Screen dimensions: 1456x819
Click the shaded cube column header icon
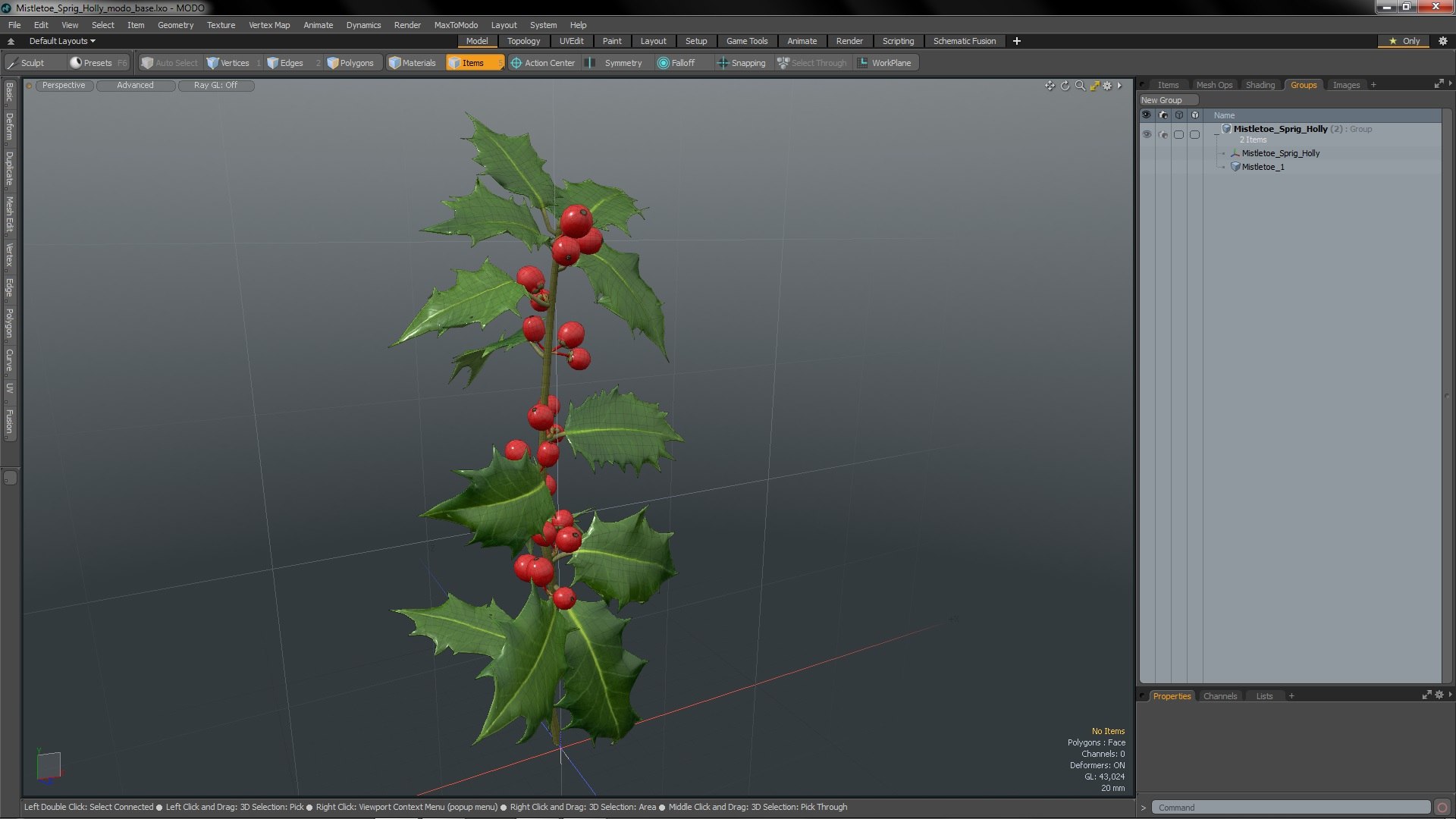pyautogui.click(x=1195, y=115)
